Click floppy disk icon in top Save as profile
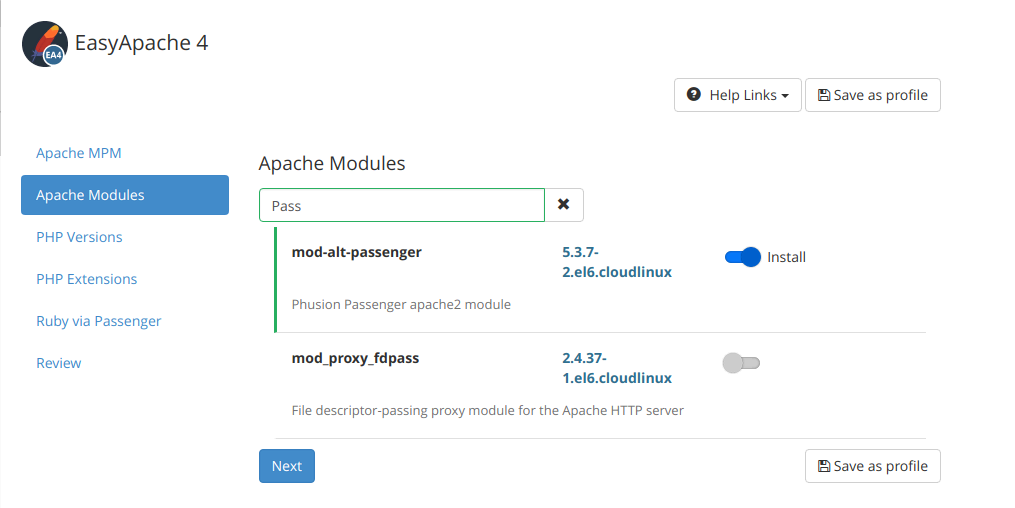Image resolution: width=1015 pixels, height=508 pixels. pyautogui.click(x=824, y=95)
